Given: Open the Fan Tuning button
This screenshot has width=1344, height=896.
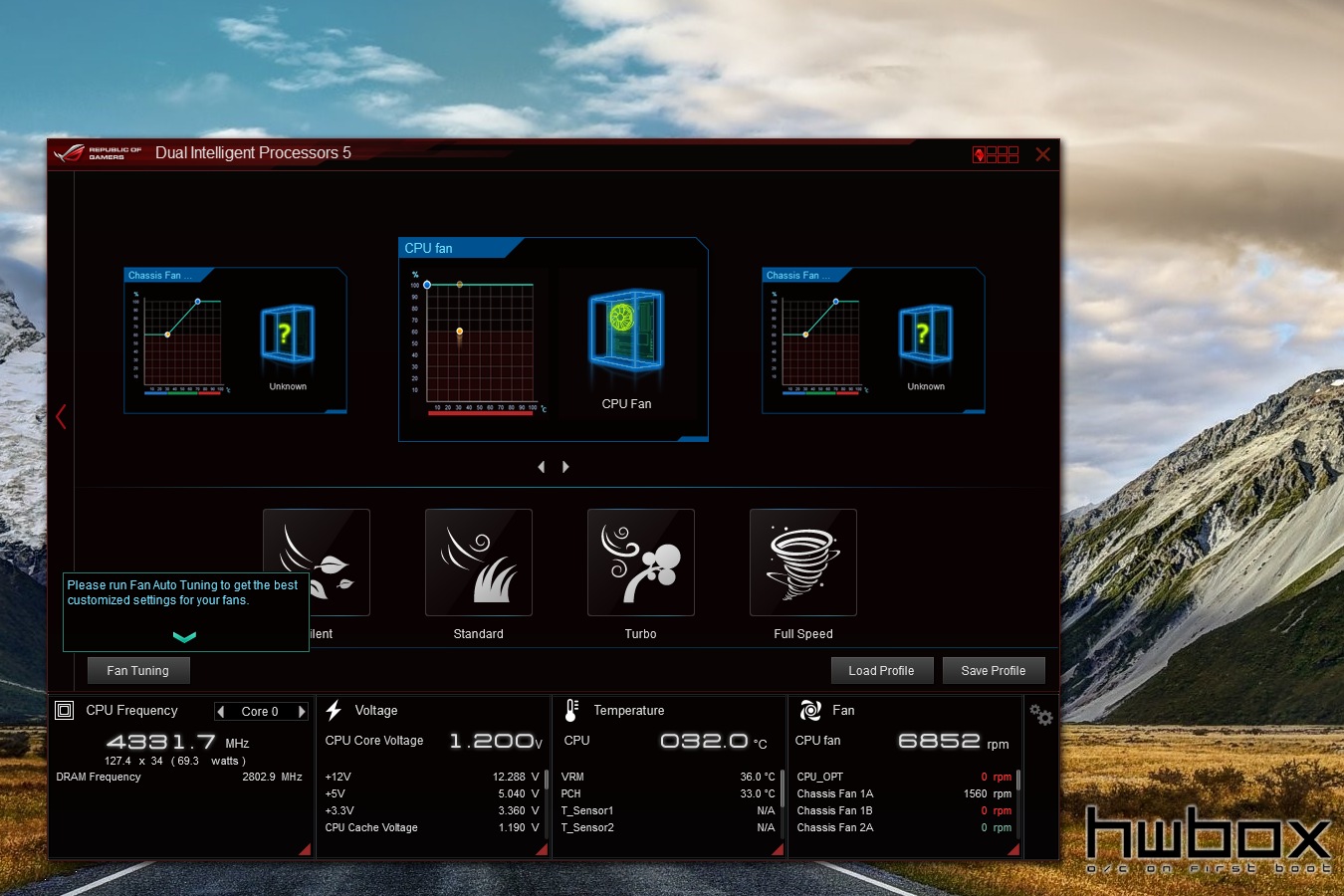Looking at the screenshot, I should click(138, 671).
